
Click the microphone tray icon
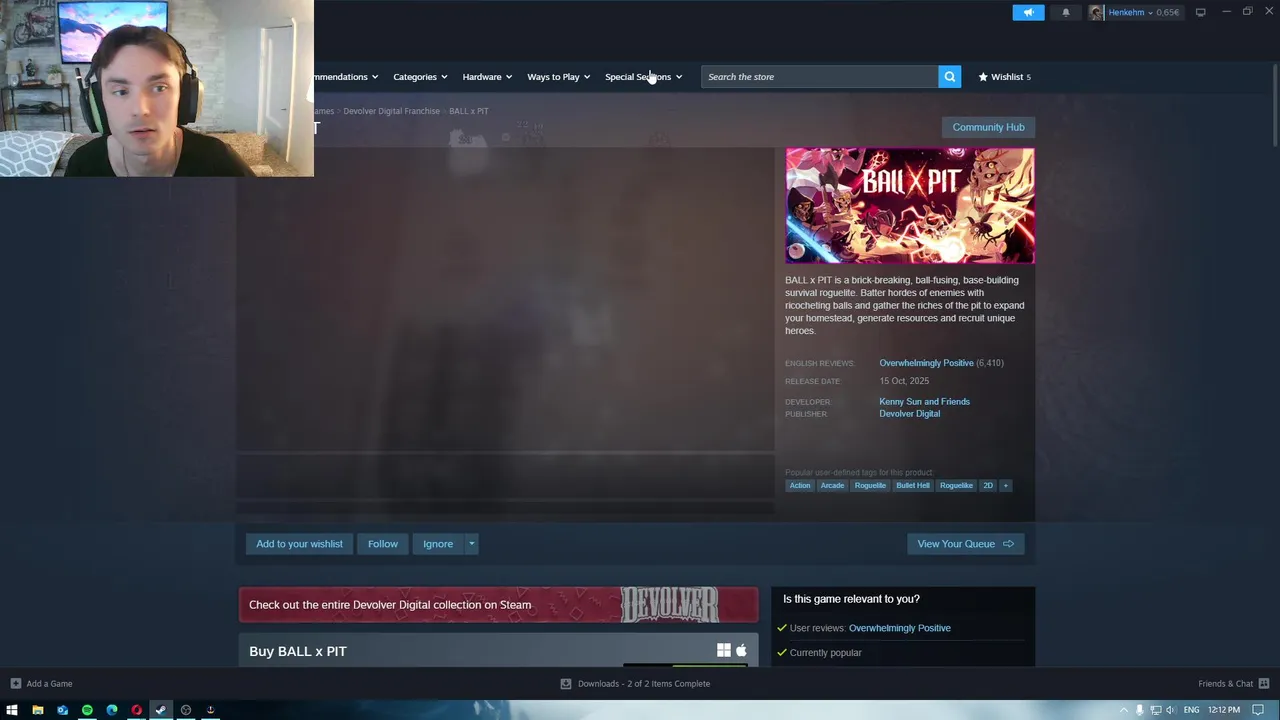tap(1139, 710)
